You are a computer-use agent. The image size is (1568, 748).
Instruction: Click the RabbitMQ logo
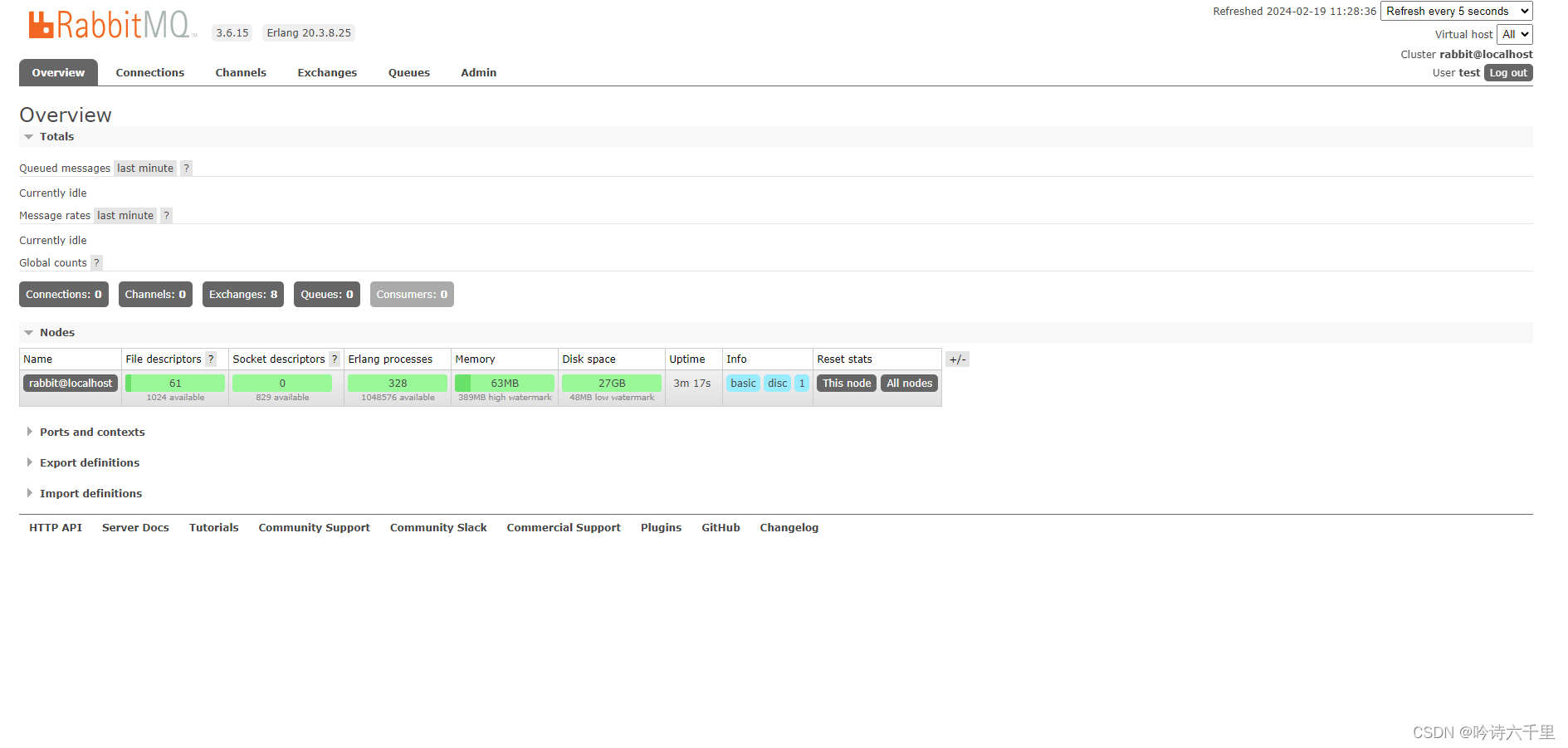(113, 25)
